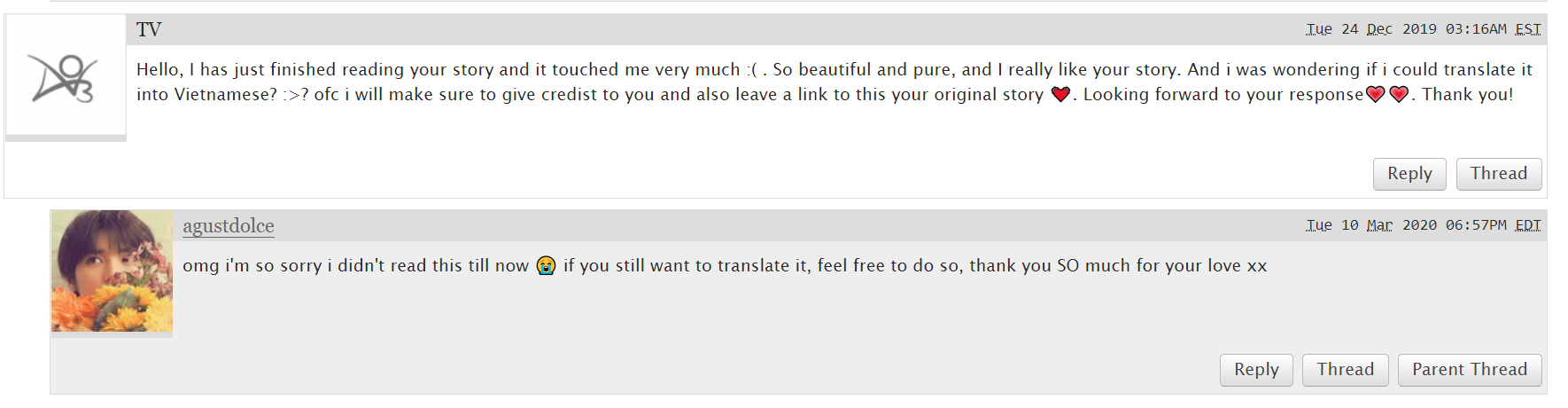Click agustdolce's flower profile picture
Screen dimensions: 1568x408
[x=112, y=271]
